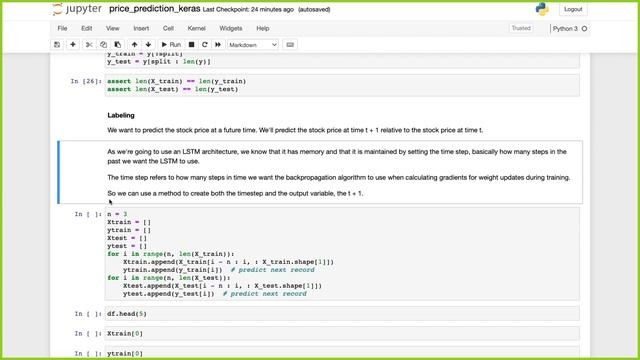640x360 pixels.
Task: Move selected cell up arrow
Action: pyautogui.click(x=134, y=44)
